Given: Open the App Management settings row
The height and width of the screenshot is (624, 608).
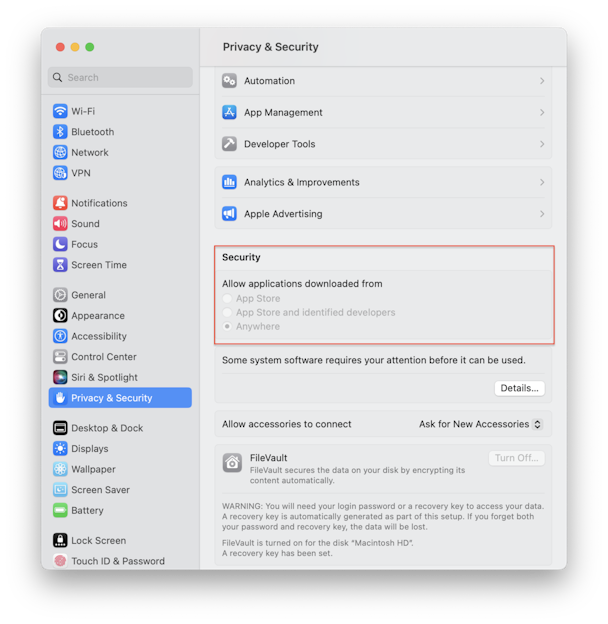Looking at the screenshot, I should (383, 112).
